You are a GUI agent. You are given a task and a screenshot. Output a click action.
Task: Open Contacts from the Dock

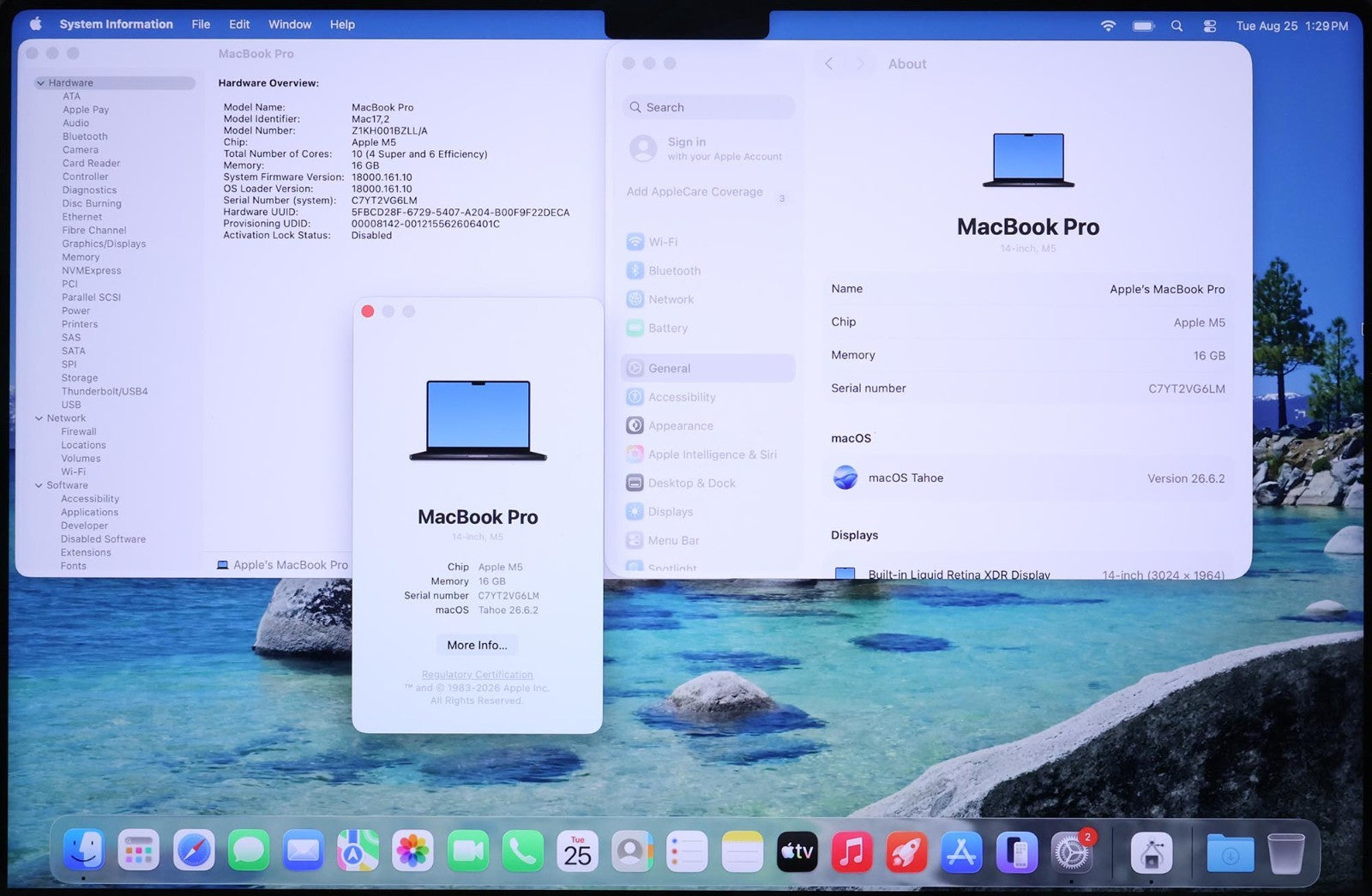point(632,851)
